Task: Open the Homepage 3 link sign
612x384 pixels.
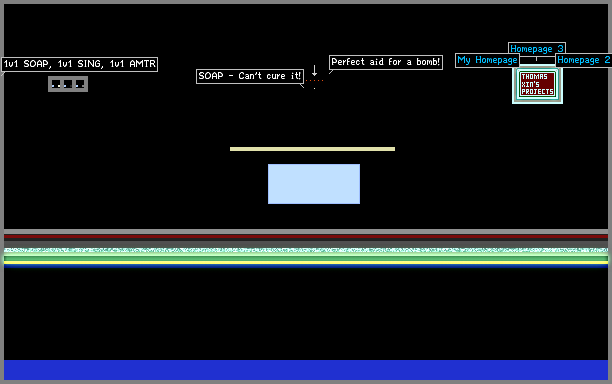Action: point(537,49)
